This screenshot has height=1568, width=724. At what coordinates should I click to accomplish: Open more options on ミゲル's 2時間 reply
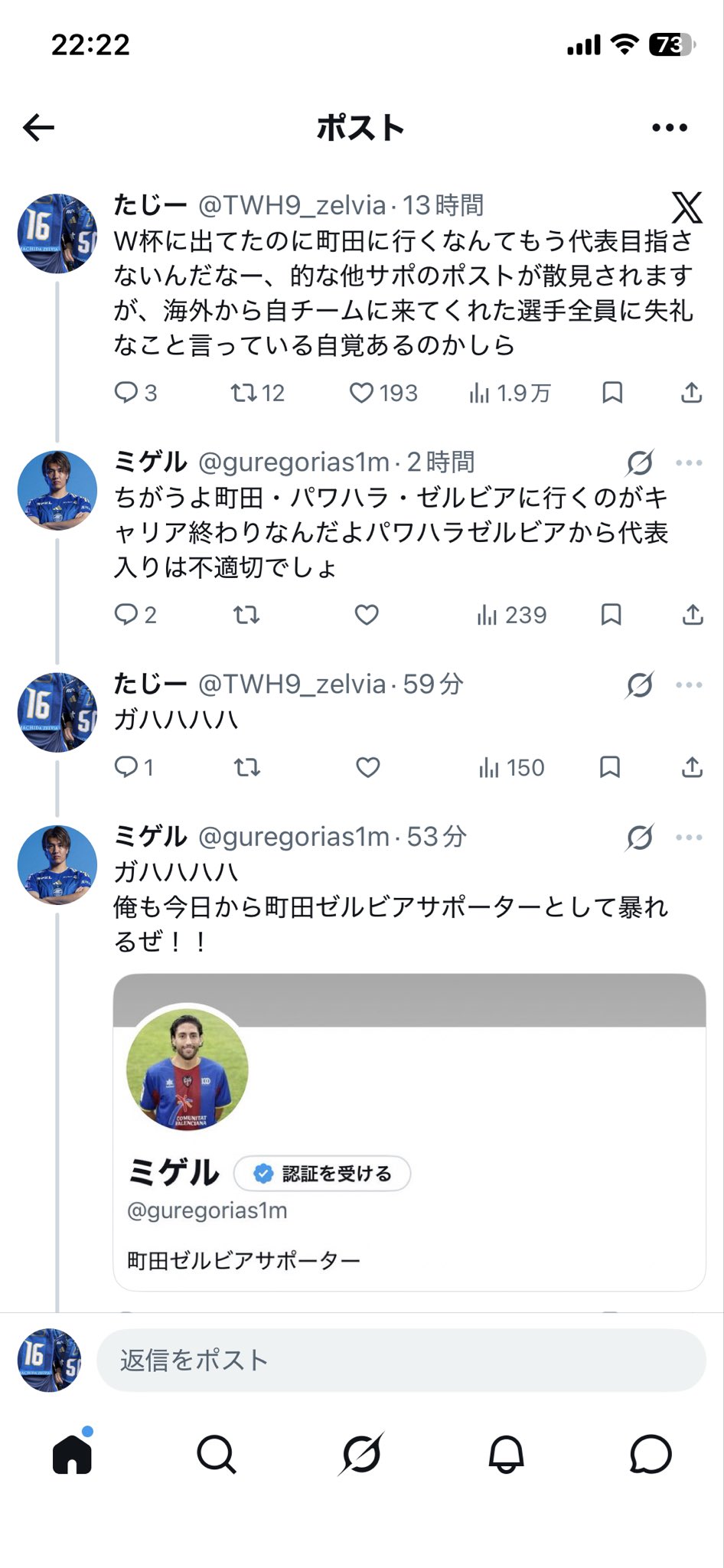coord(690,462)
